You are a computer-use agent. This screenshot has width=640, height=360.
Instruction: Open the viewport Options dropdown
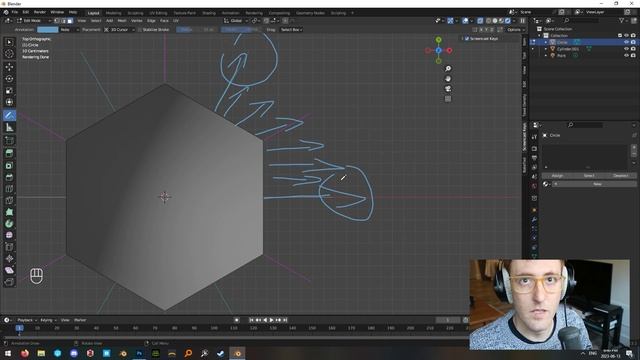[515, 30]
